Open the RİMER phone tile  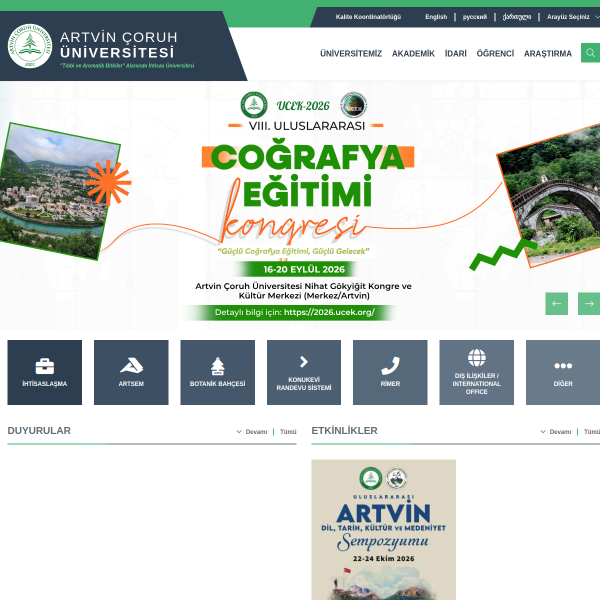(390, 372)
